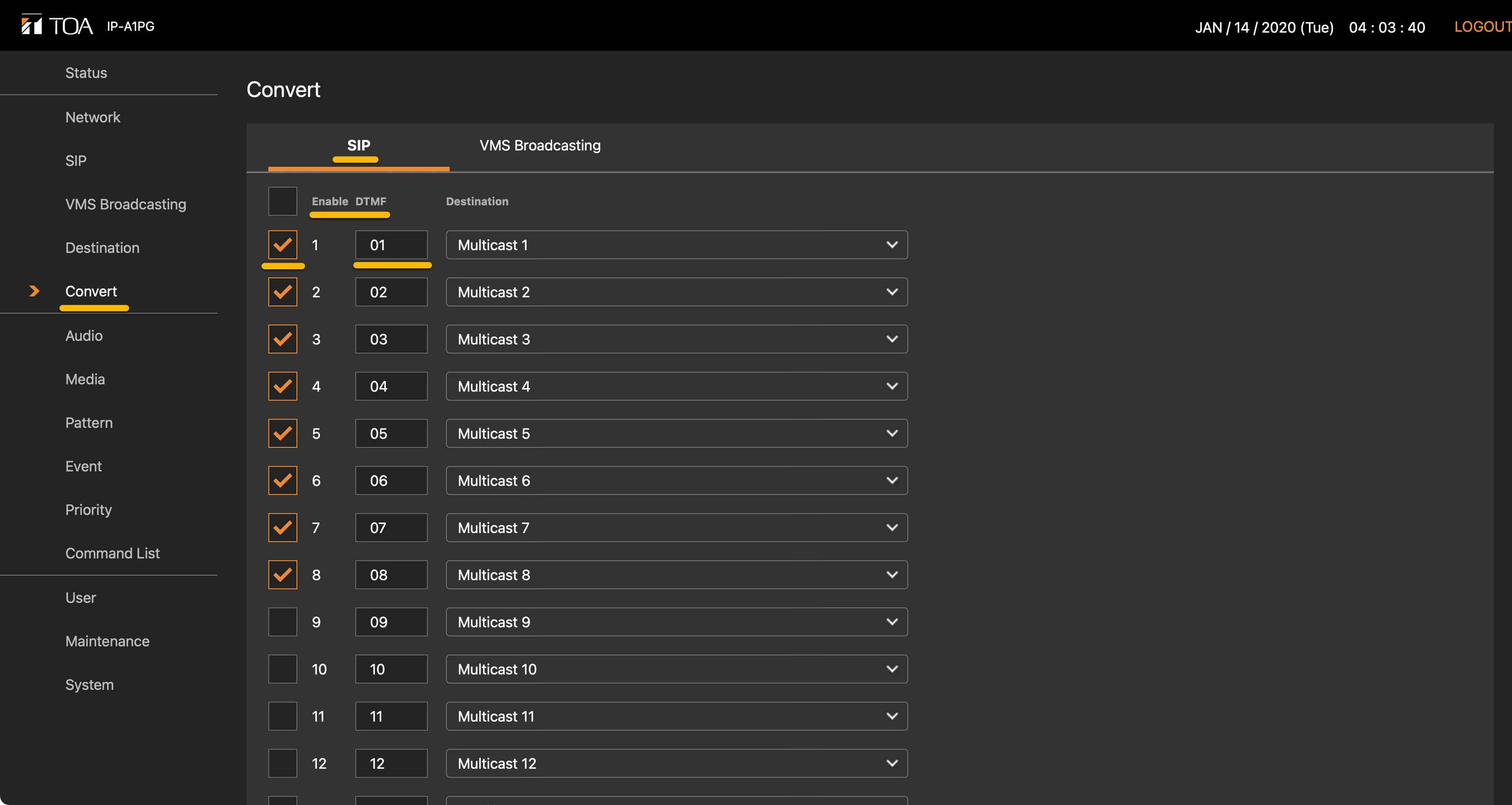The image size is (1512, 805).
Task: Open SIP settings in the sidebar
Action: pos(76,161)
